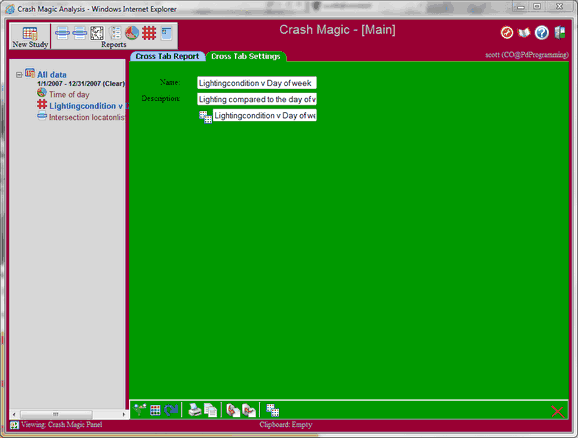This screenshot has width=578, height=438.
Task: Click the right scroll arrow in tree panel
Action: point(123,414)
